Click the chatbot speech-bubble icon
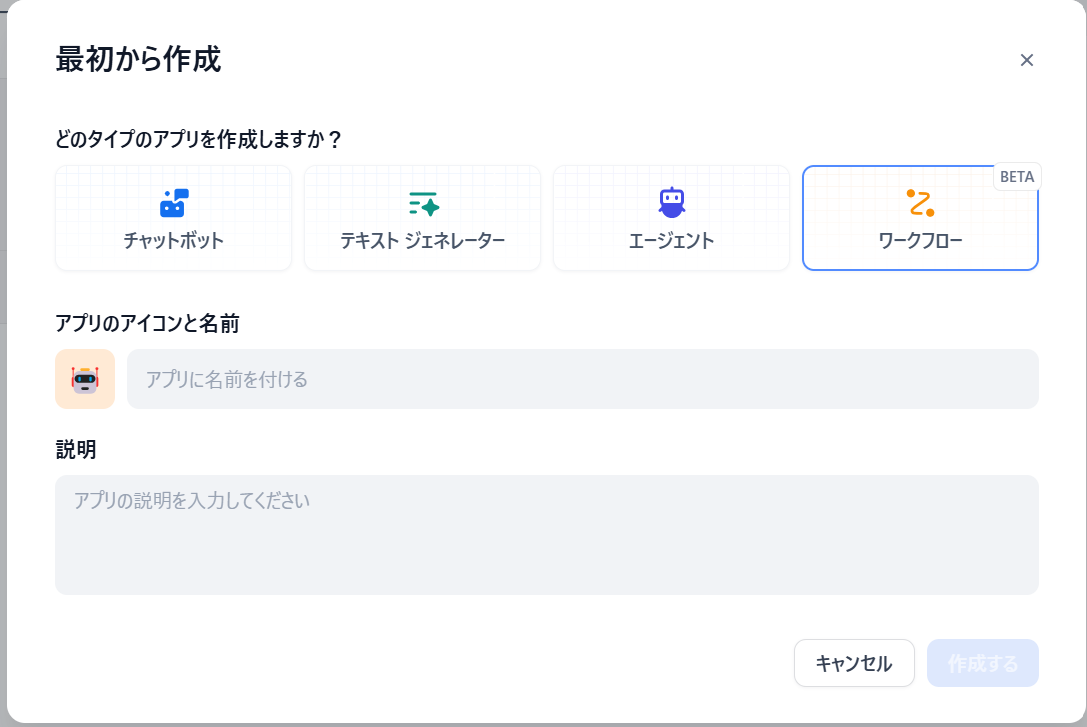This screenshot has width=1087, height=727. point(173,203)
